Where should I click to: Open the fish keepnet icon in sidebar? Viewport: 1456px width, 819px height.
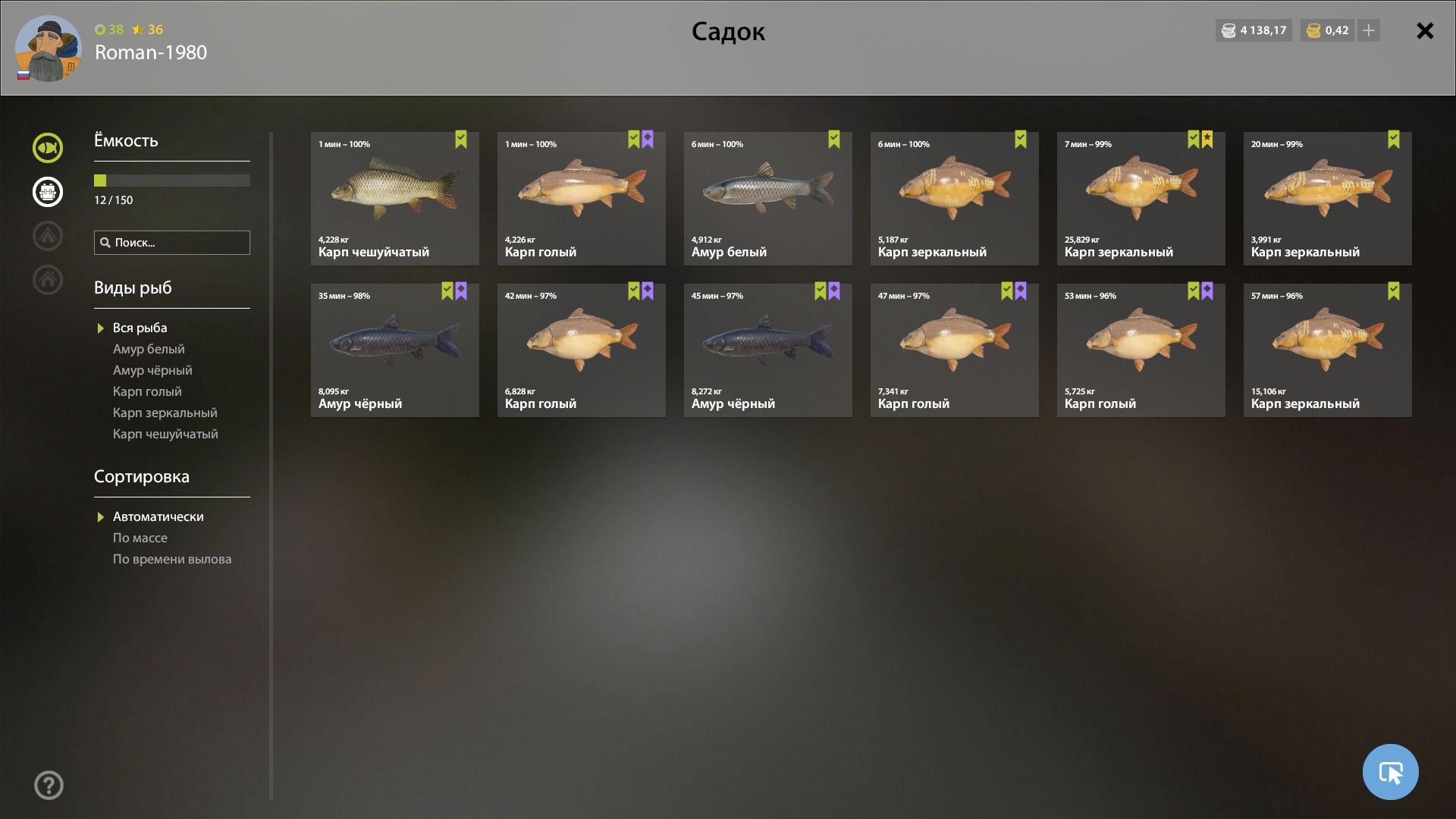(48, 148)
